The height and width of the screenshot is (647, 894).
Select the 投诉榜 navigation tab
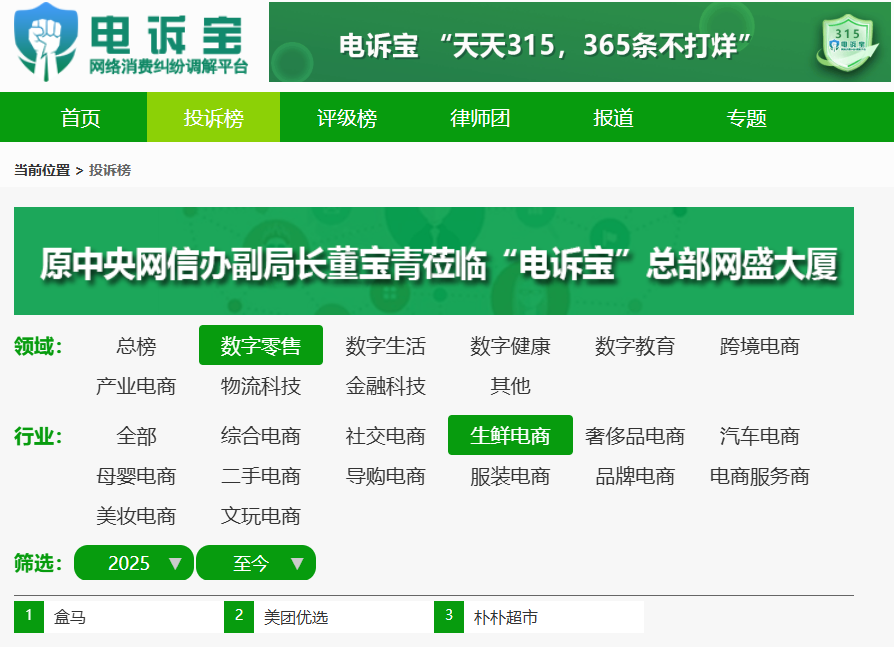coord(213,117)
